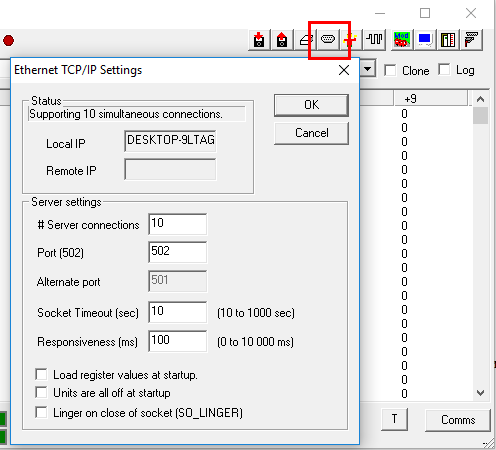Enable the Clone checkbox
This screenshot has height=450, width=496.
click(x=390, y=70)
